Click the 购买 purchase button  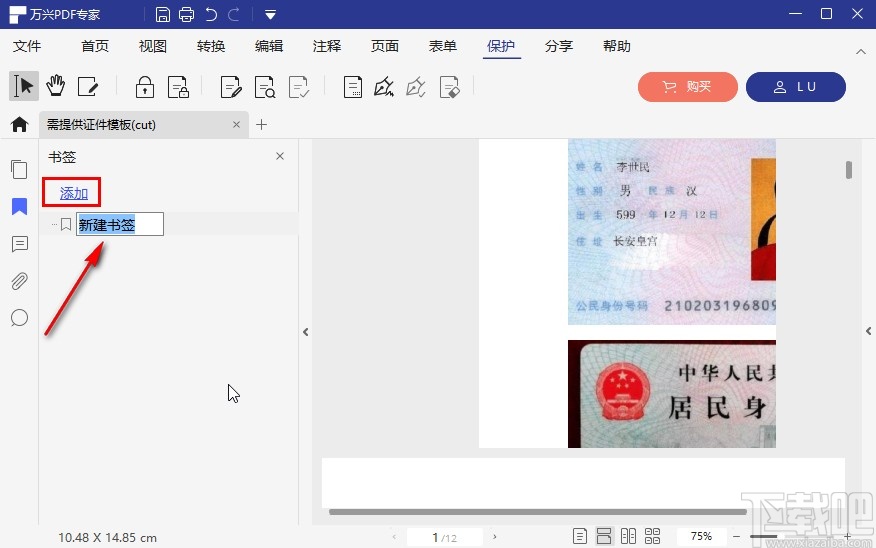point(688,87)
